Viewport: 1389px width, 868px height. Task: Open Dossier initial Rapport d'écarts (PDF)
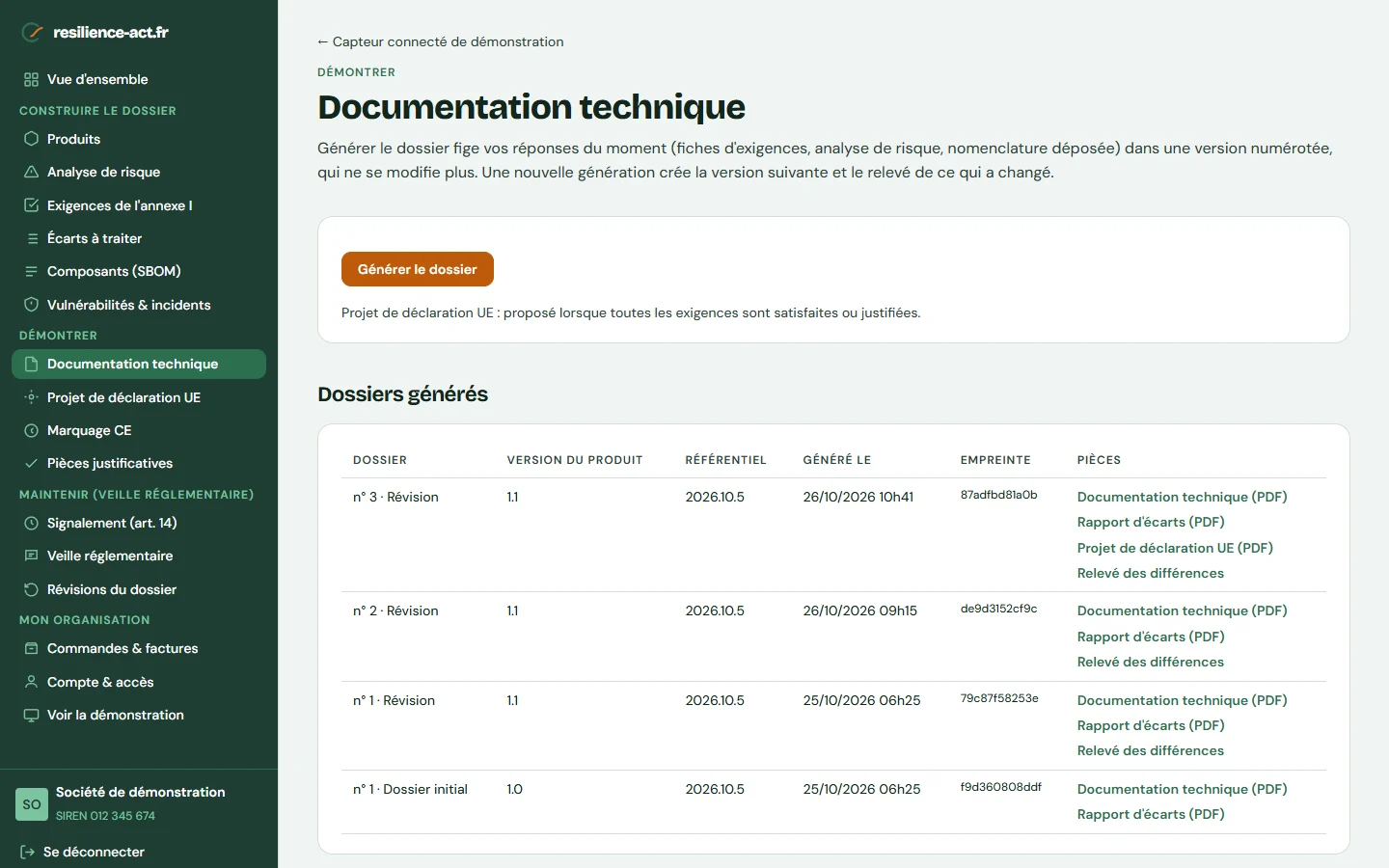coord(1151,814)
